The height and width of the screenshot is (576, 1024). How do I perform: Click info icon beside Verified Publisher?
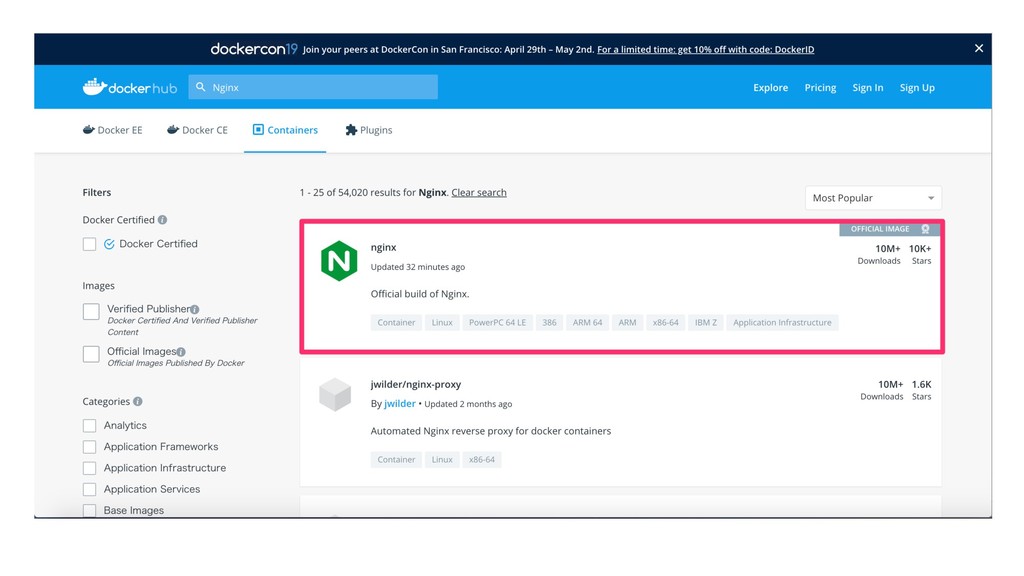pyautogui.click(x=195, y=310)
